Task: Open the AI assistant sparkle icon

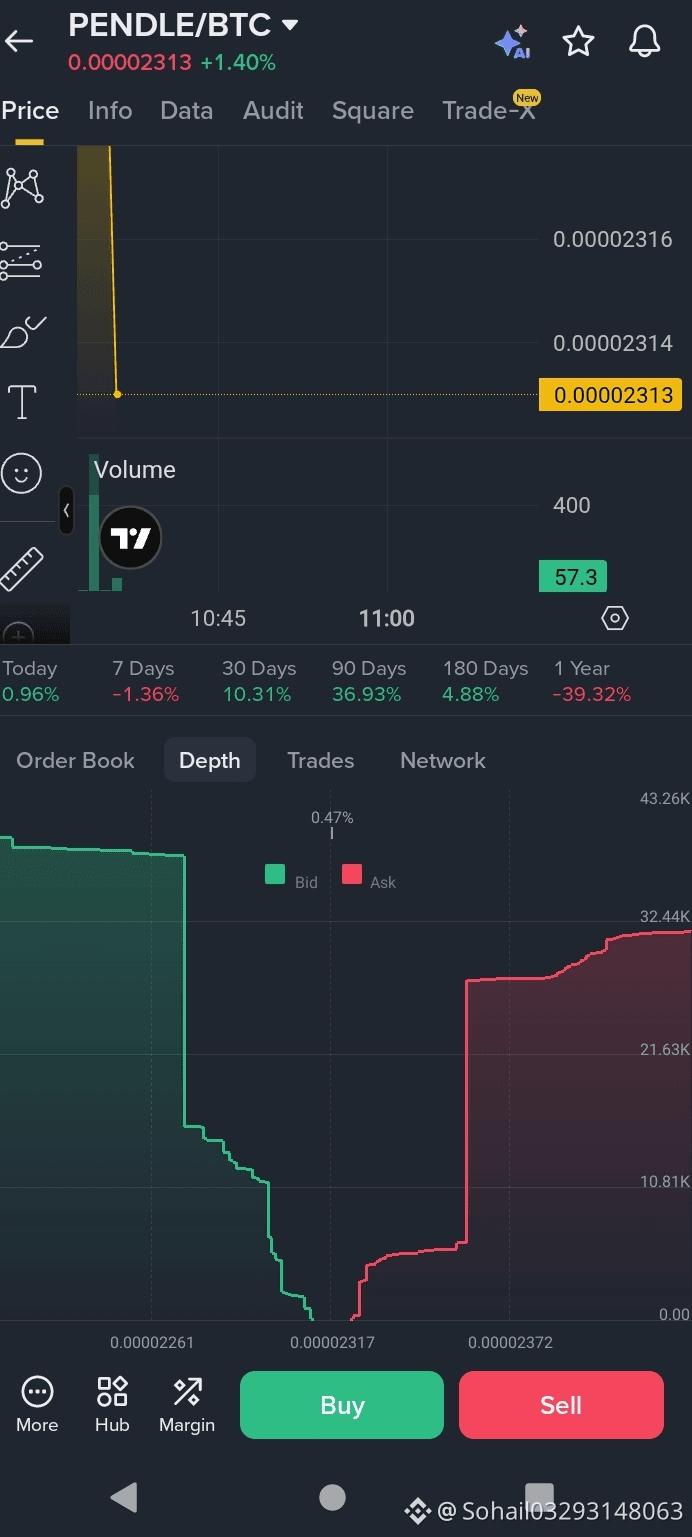Action: (x=512, y=42)
